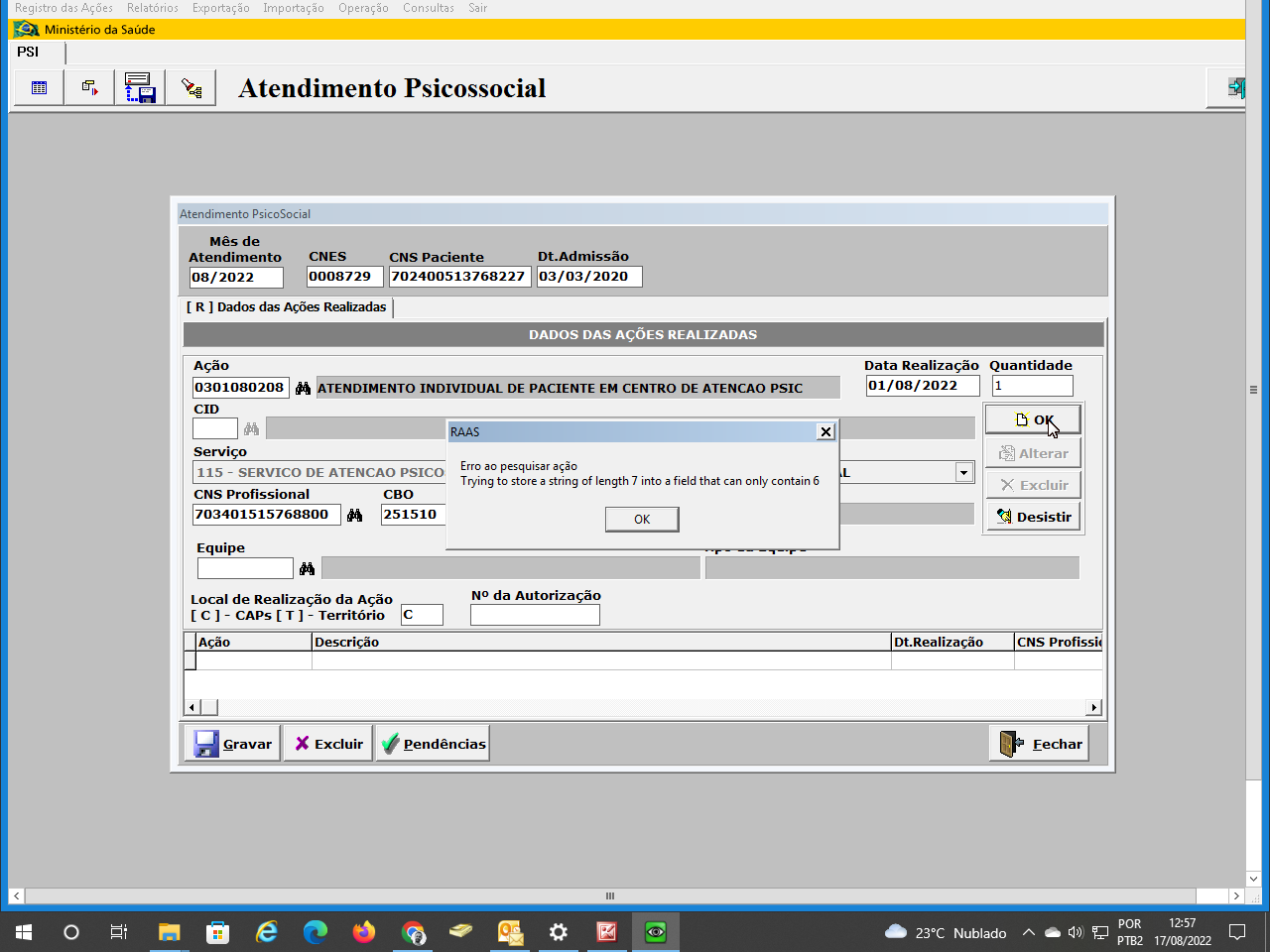The image size is (1270, 952).
Task: Click the exit door icon at top right
Action: 1235,88
